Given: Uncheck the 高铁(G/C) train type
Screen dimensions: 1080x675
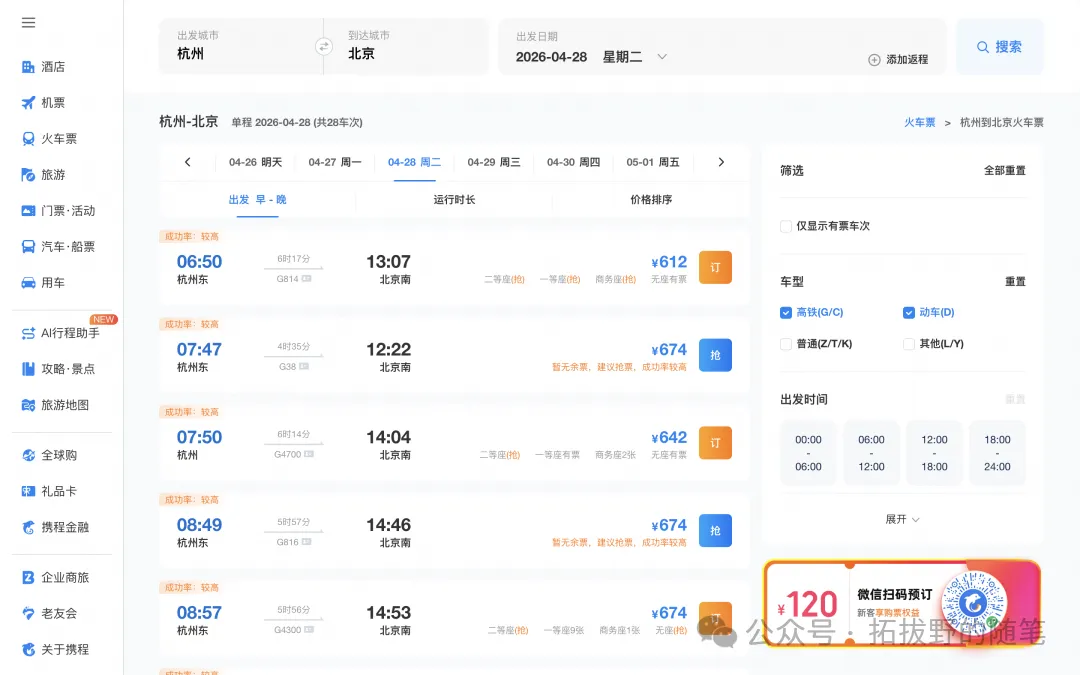Looking at the screenshot, I should tap(786, 313).
